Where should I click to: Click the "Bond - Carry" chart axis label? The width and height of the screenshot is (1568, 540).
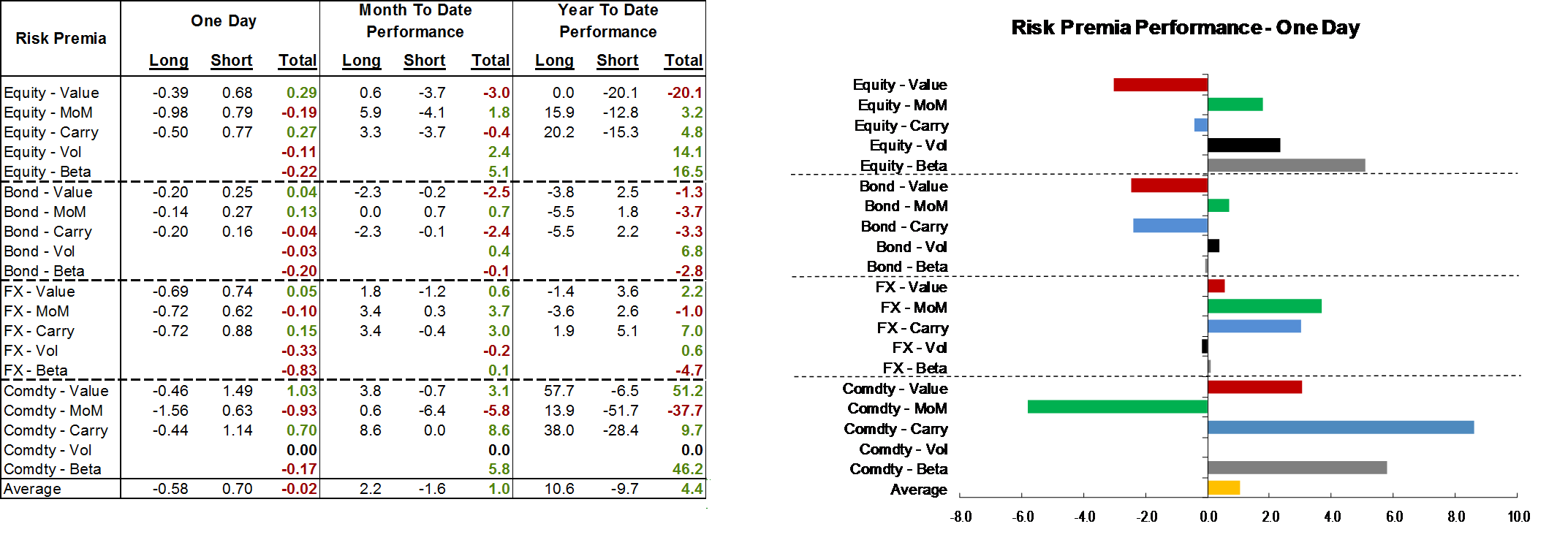point(904,227)
